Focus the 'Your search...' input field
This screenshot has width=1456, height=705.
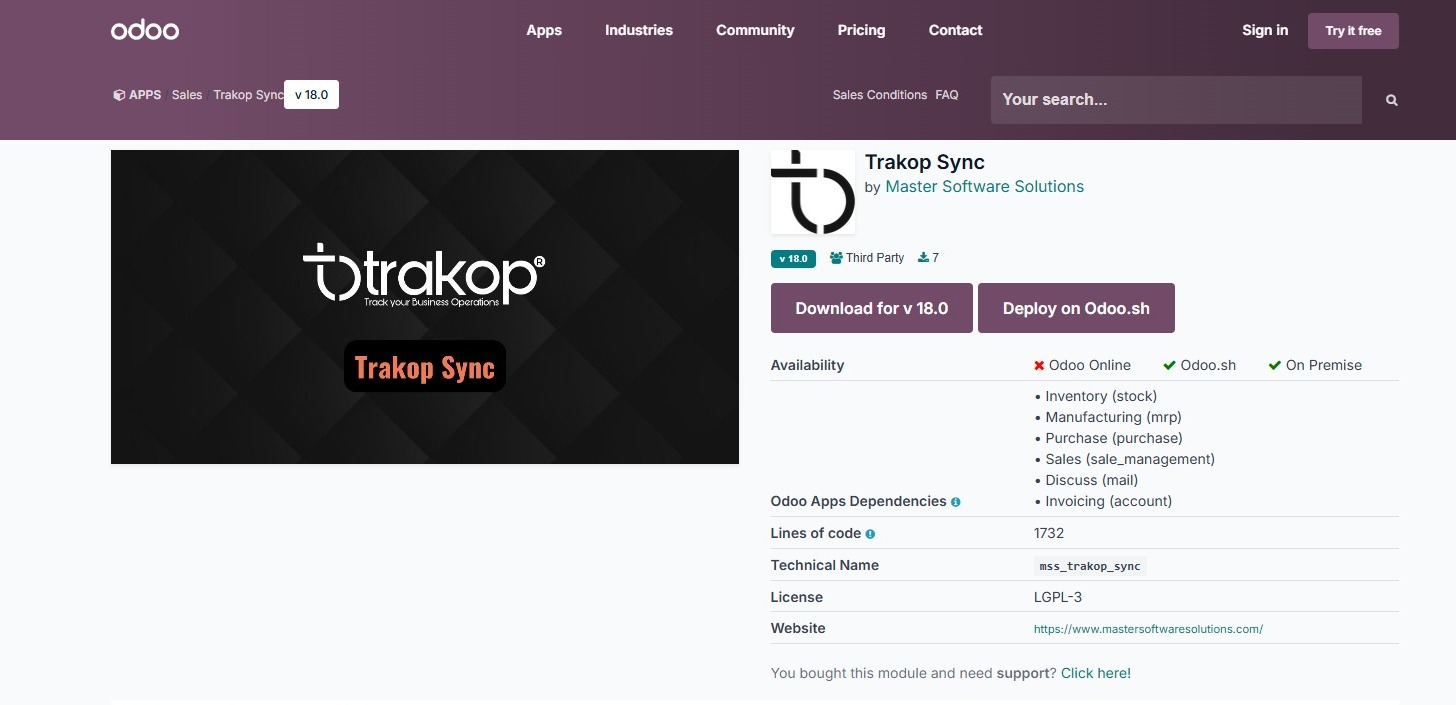pos(1176,100)
